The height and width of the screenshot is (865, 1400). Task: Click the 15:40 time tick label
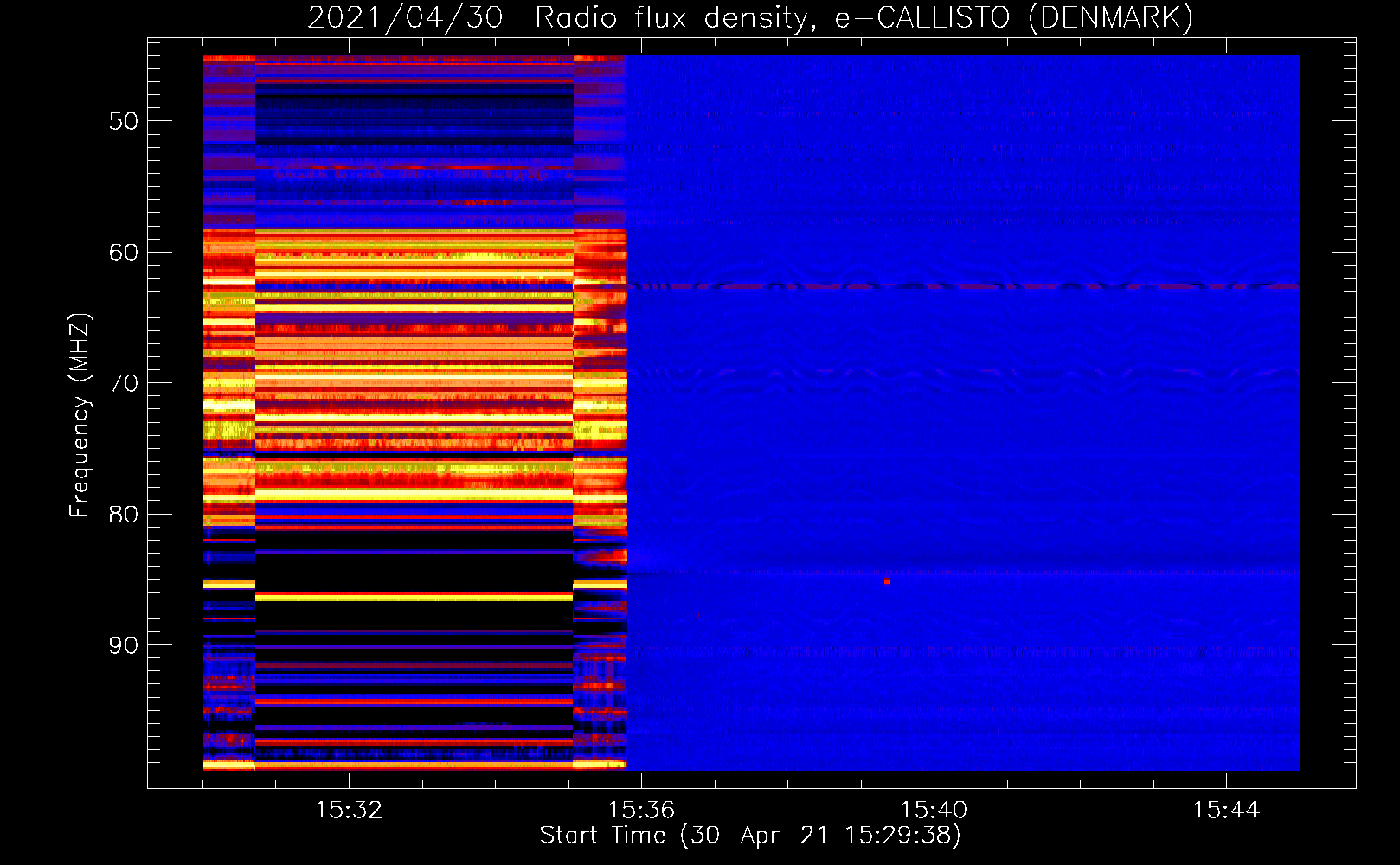[x=934, y=810]
